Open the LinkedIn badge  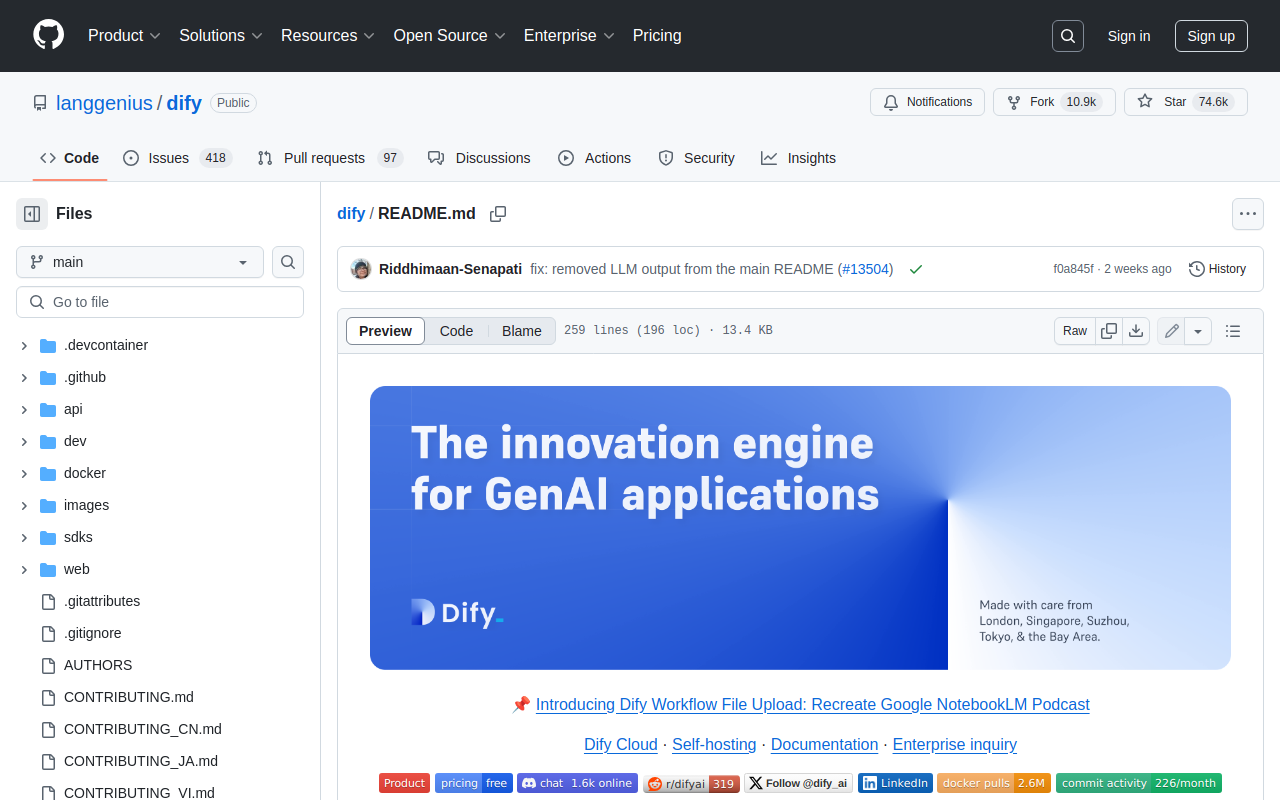coord(895,783)
